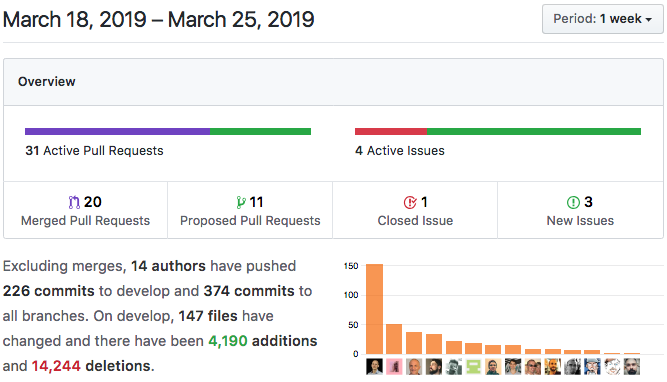Open the 11 Proposed Pull Requests section
Viewport: 667px width, 382px height.
point(250,210)
